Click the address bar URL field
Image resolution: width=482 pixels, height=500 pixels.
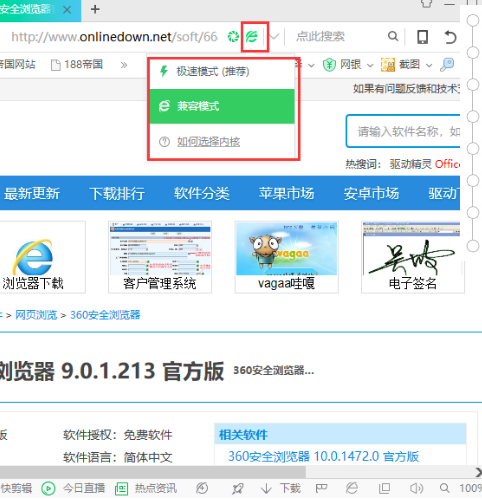point(114,37)
